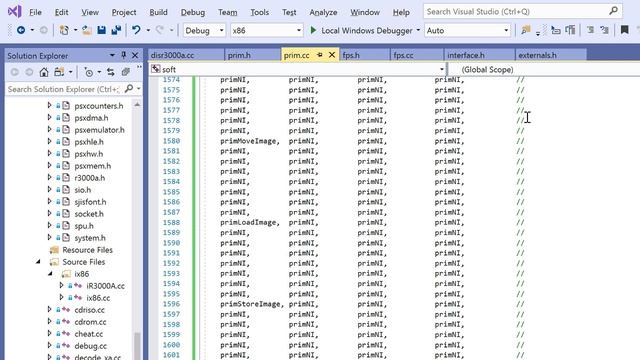Click the Navigate Forward toolbar icon

(44, 30)
